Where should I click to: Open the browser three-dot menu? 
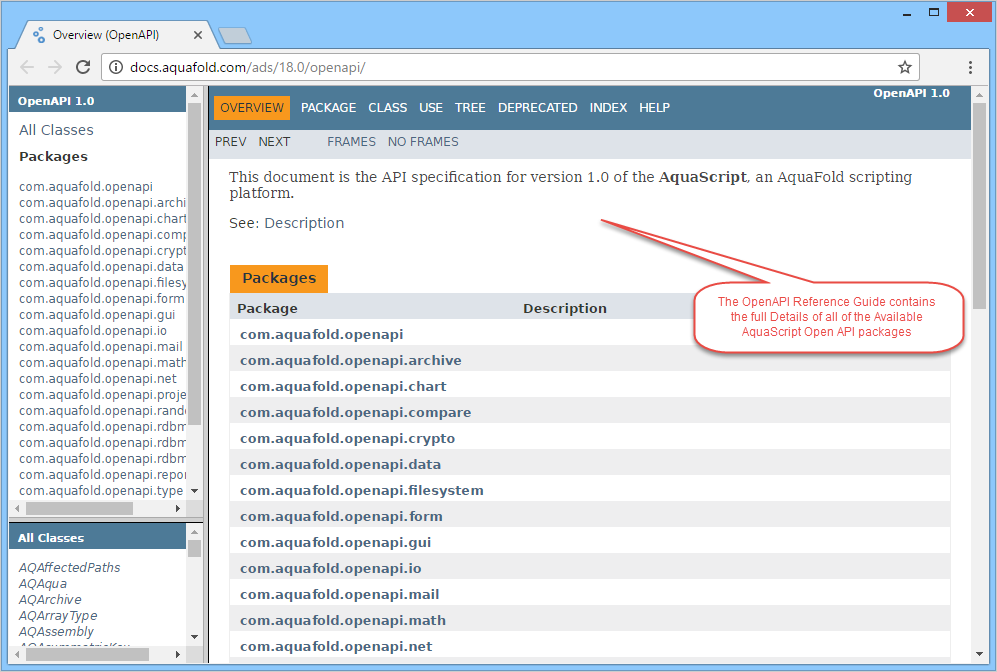[x=970, y=67]
